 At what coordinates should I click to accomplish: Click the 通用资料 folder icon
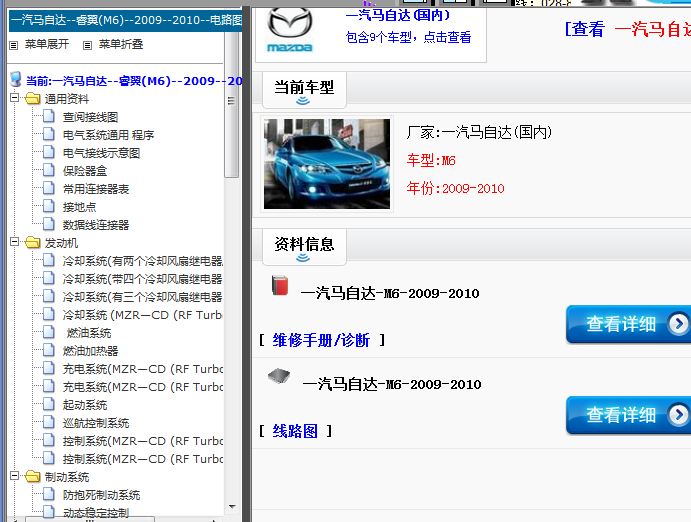point(33,98)
